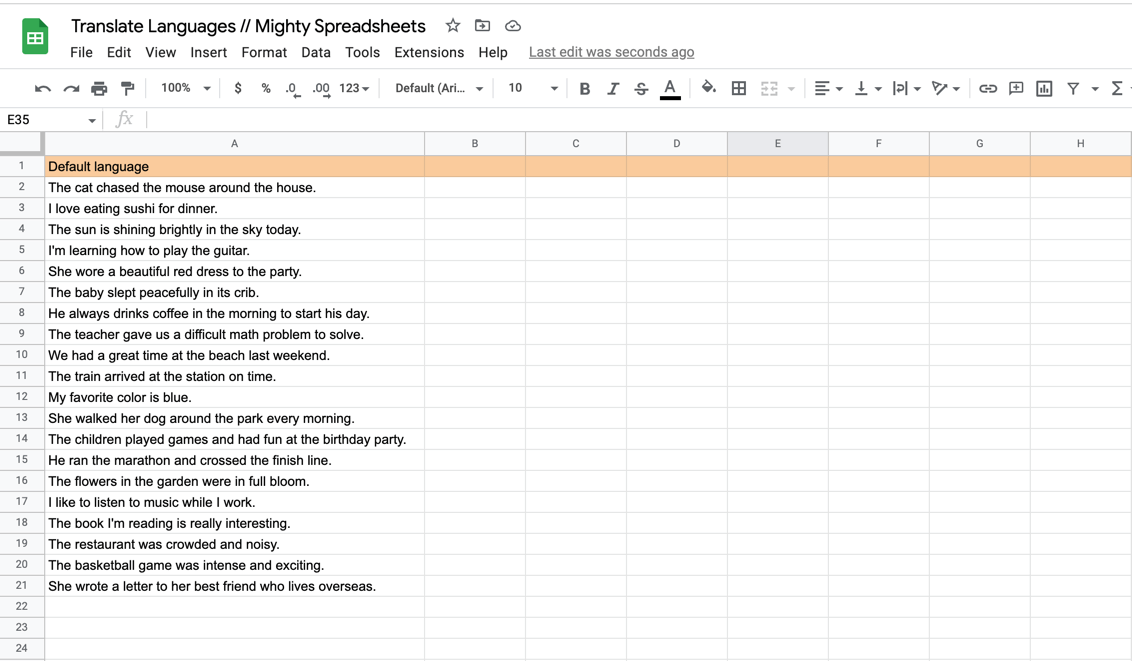Decrease decimal places
This screenshot has height=661, width=1132.
[x=292, y=89]
